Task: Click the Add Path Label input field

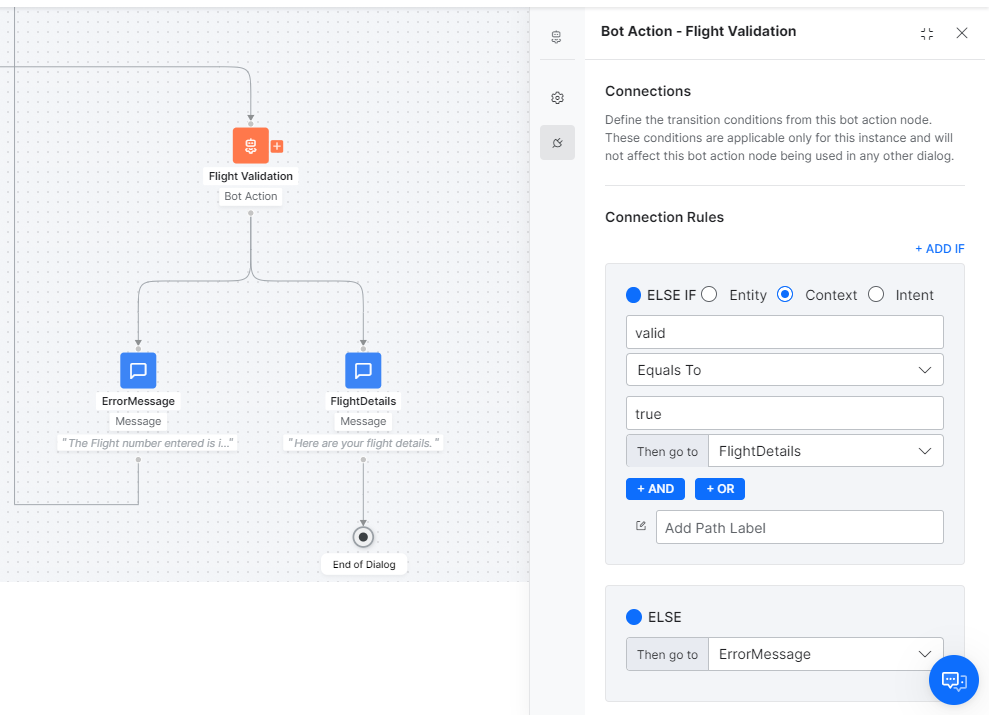Action: 799,527
